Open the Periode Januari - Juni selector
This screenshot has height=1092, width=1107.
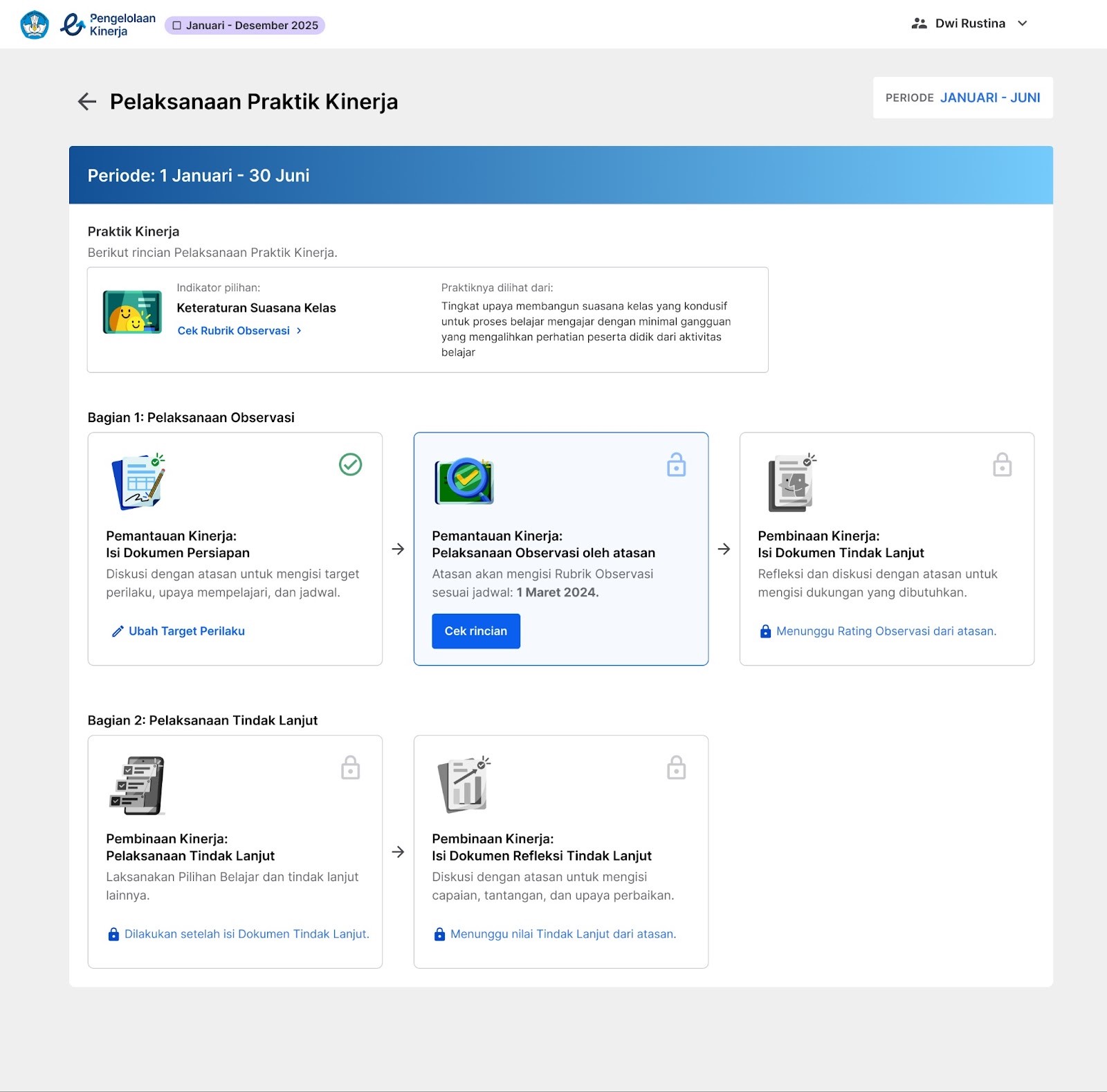click(x=962, y=98)
